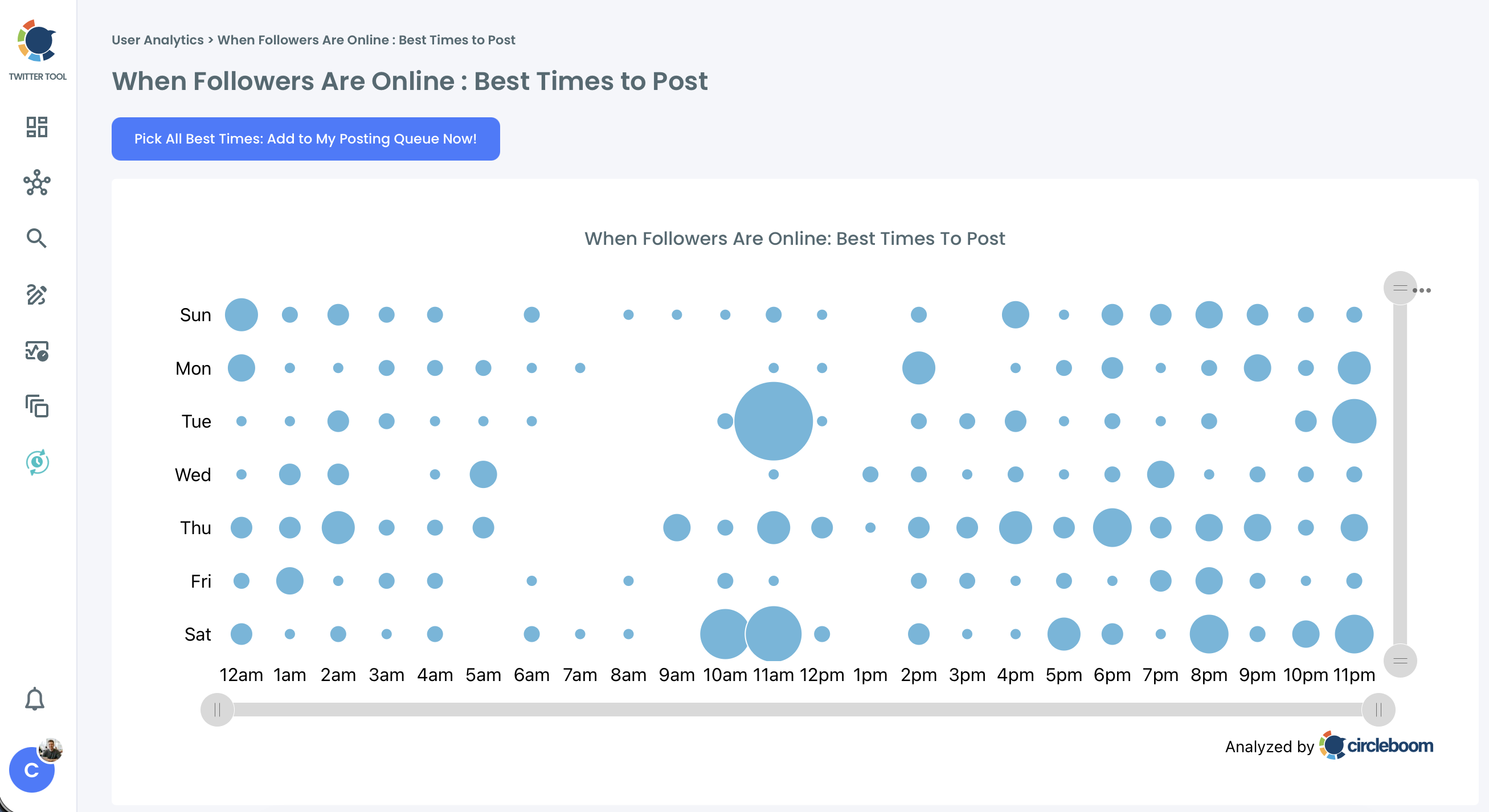
Task: Open the clock refresh best-time icon
Action: [37, 462]
